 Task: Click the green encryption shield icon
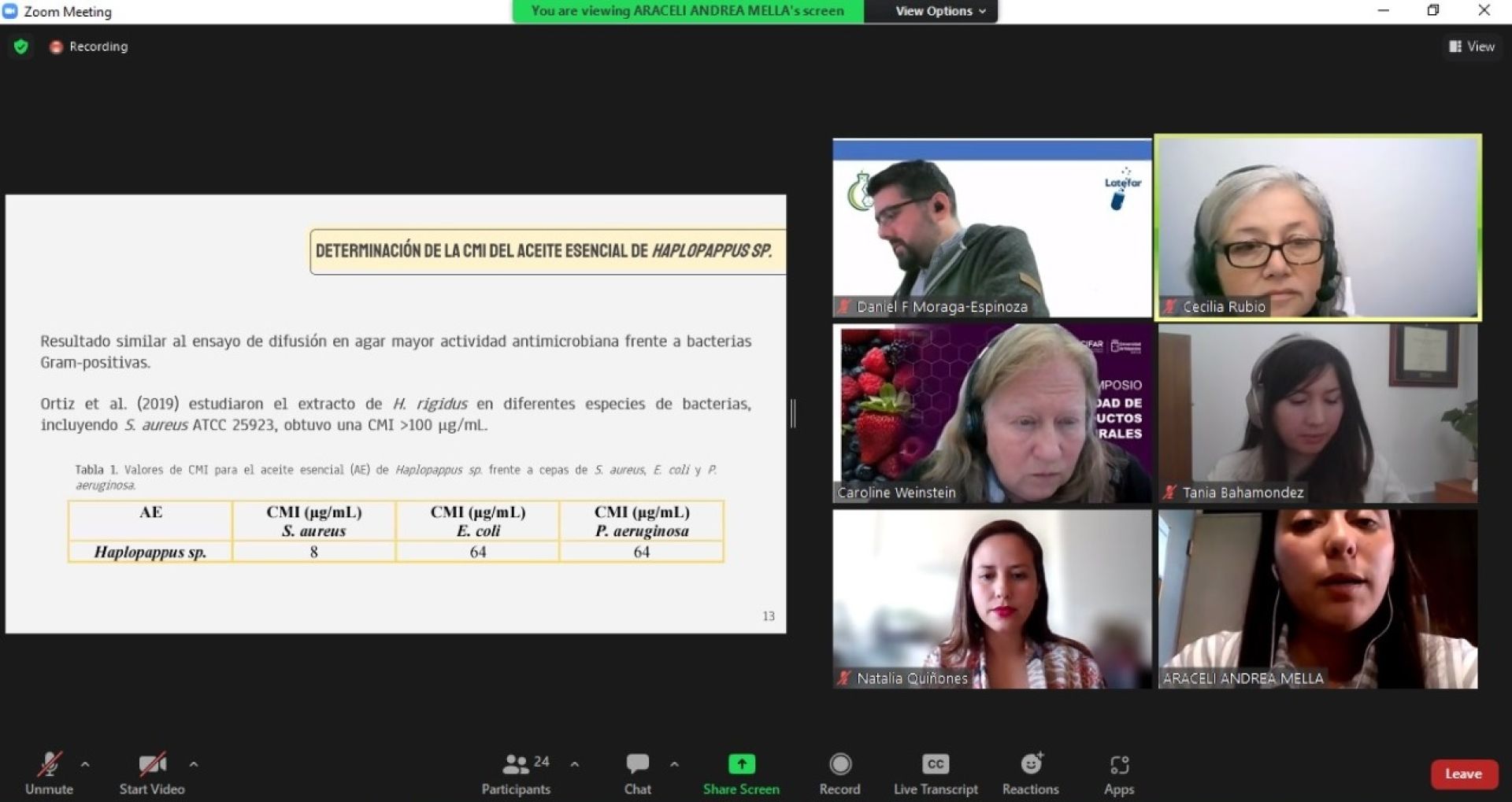tap(21, 46)
